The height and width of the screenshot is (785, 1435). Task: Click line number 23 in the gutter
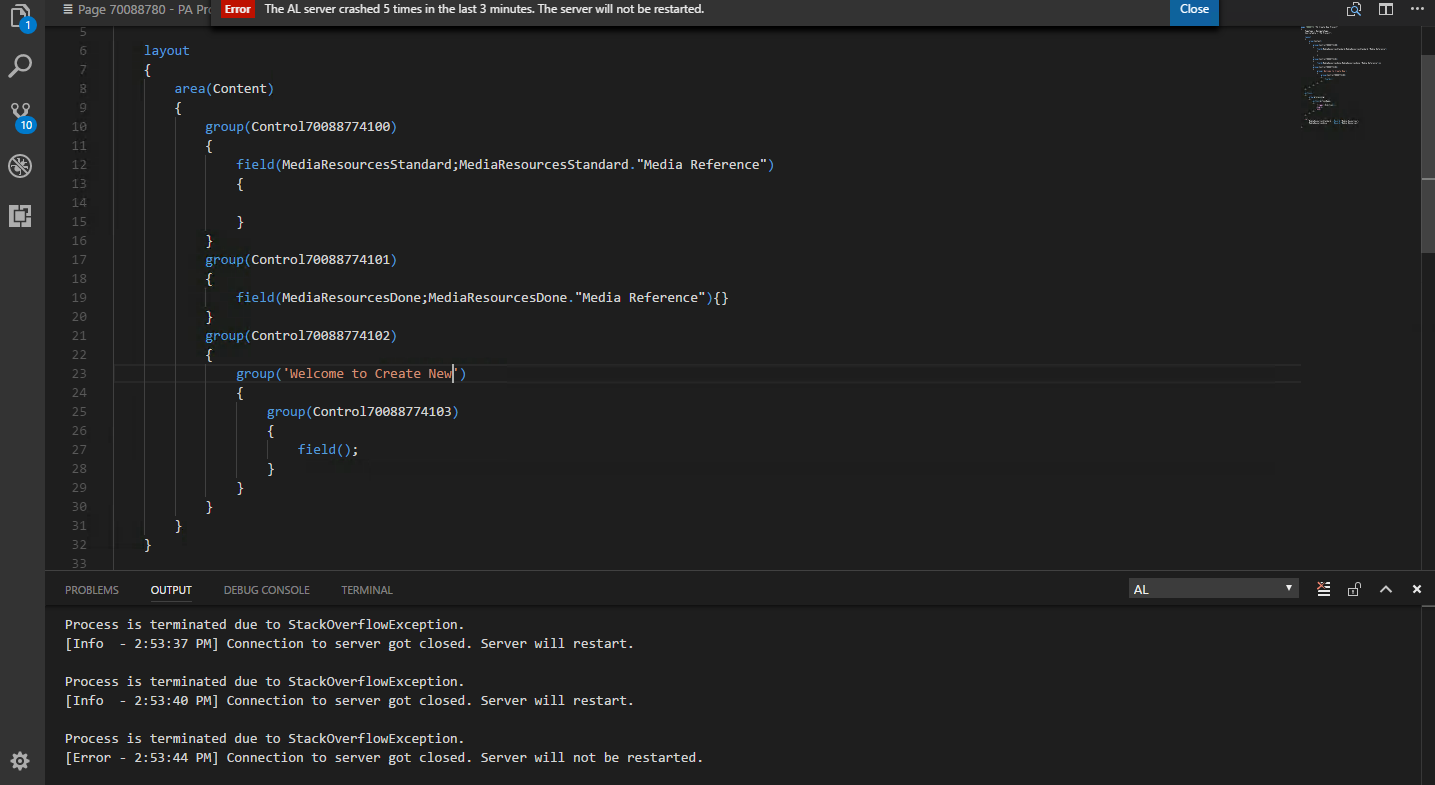coord(80,374)
